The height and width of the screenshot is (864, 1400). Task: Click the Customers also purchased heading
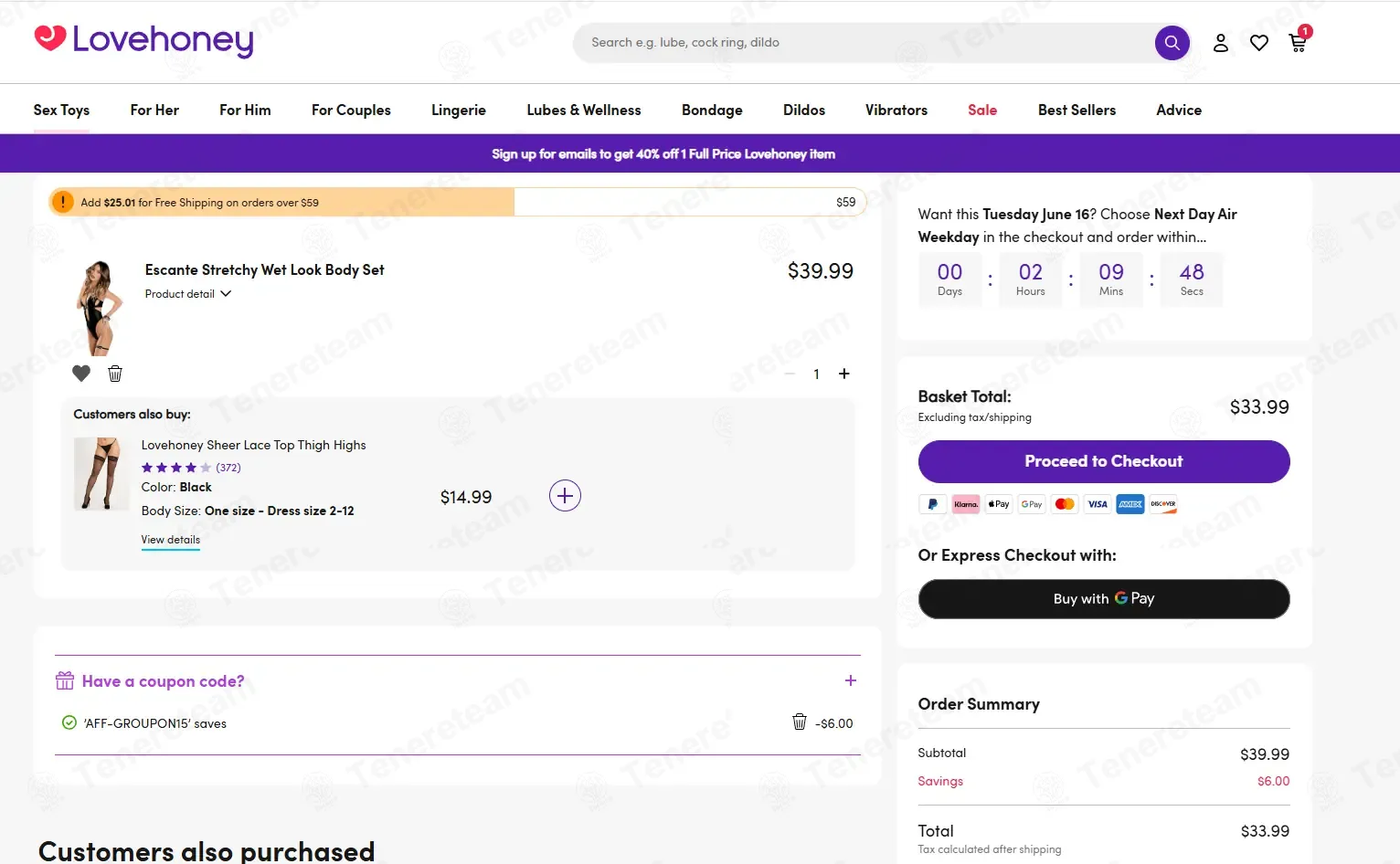[207, 850]
